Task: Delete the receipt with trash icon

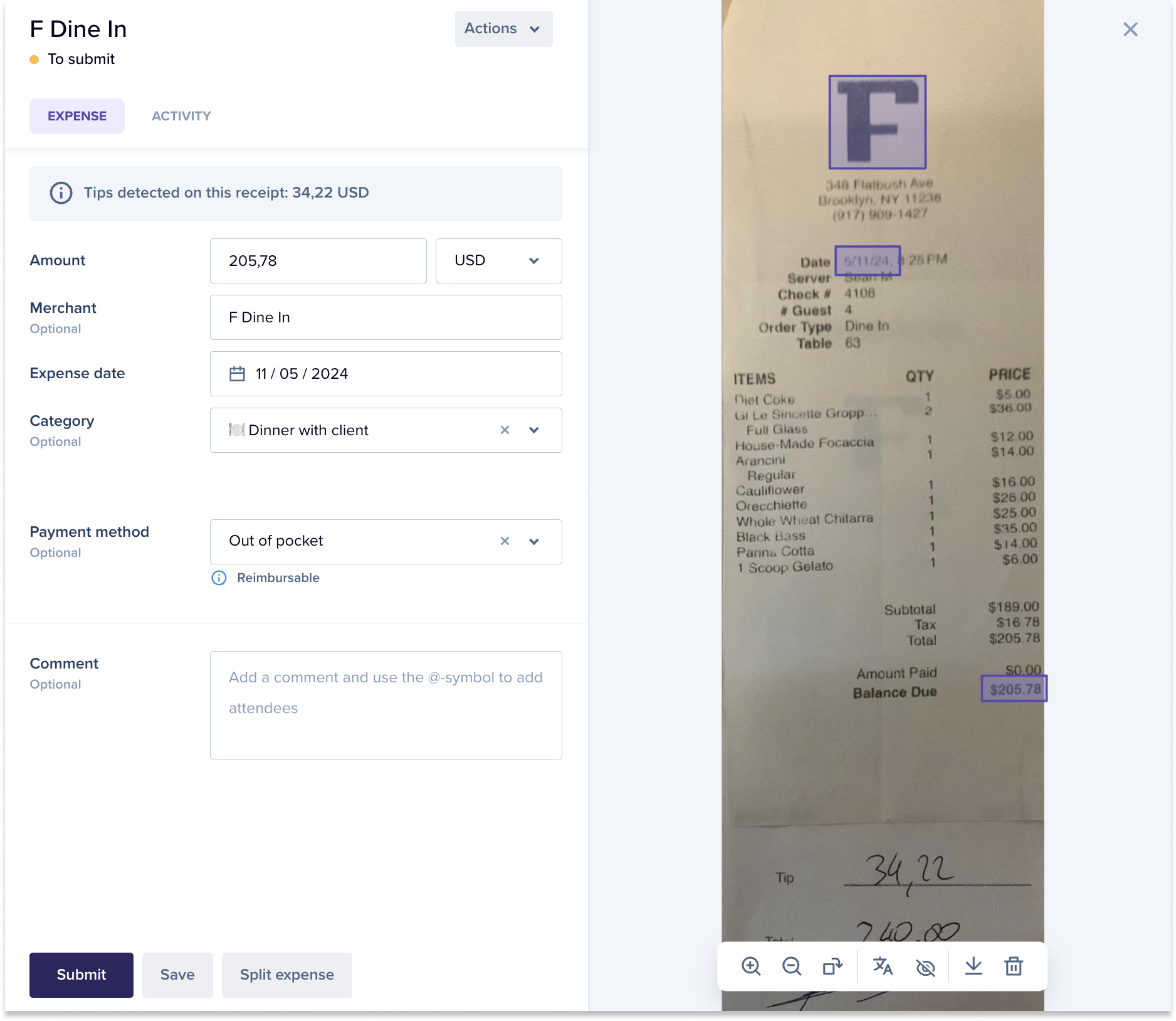Action: (x=1014, y=966)
